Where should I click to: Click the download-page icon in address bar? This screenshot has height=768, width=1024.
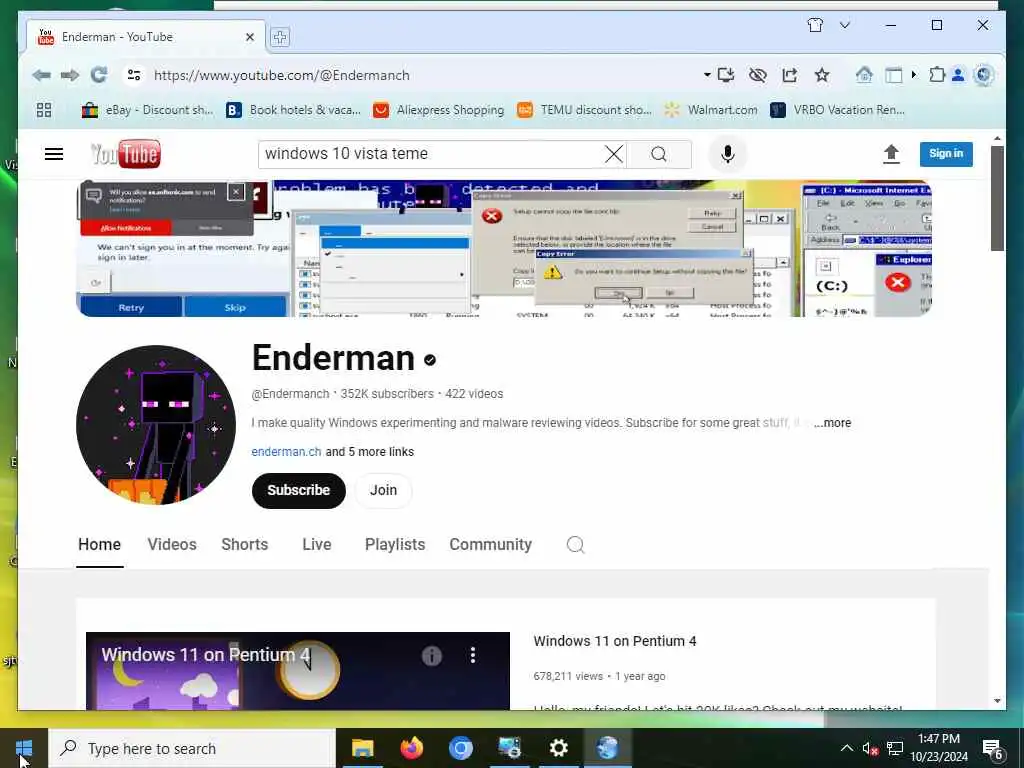(x=726, y=75)
